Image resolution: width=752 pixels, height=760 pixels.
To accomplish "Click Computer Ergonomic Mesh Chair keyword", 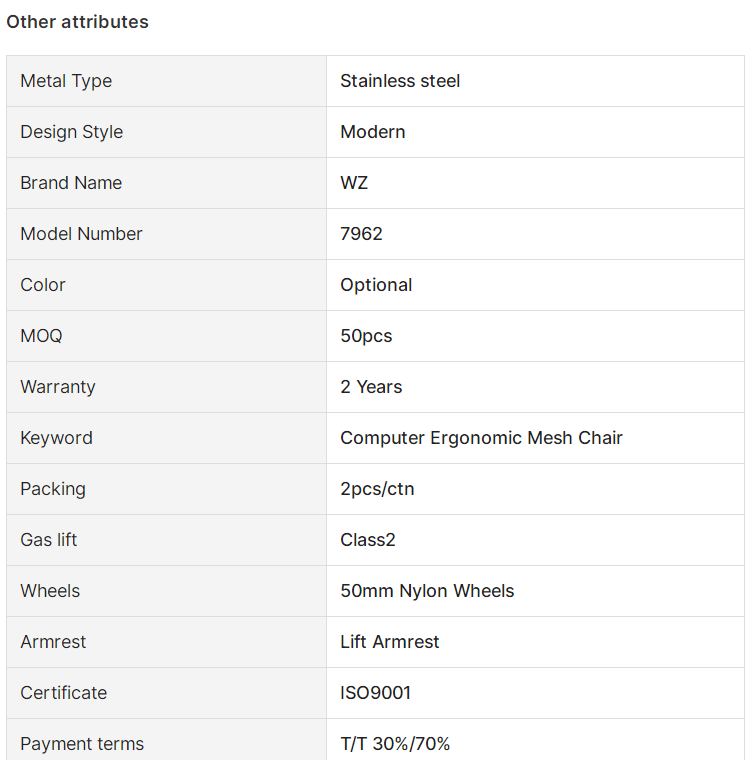I will (481, 438).
